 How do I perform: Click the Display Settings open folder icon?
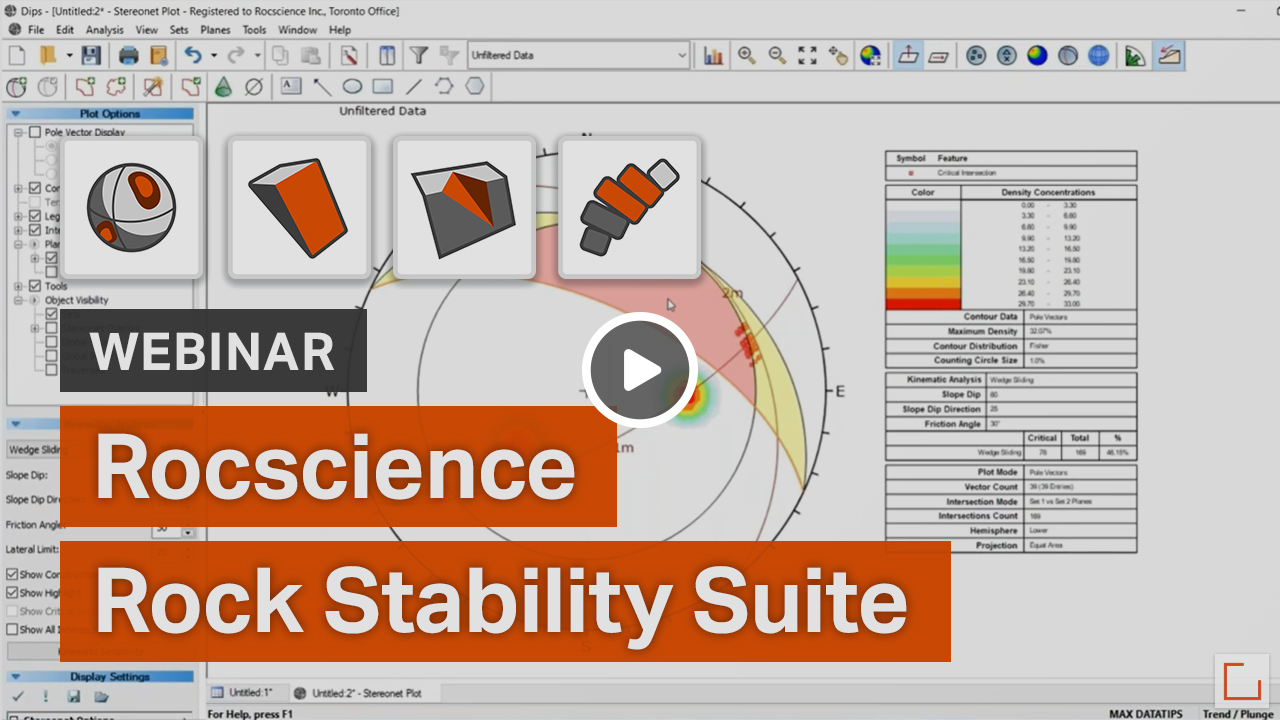[101, 696]
